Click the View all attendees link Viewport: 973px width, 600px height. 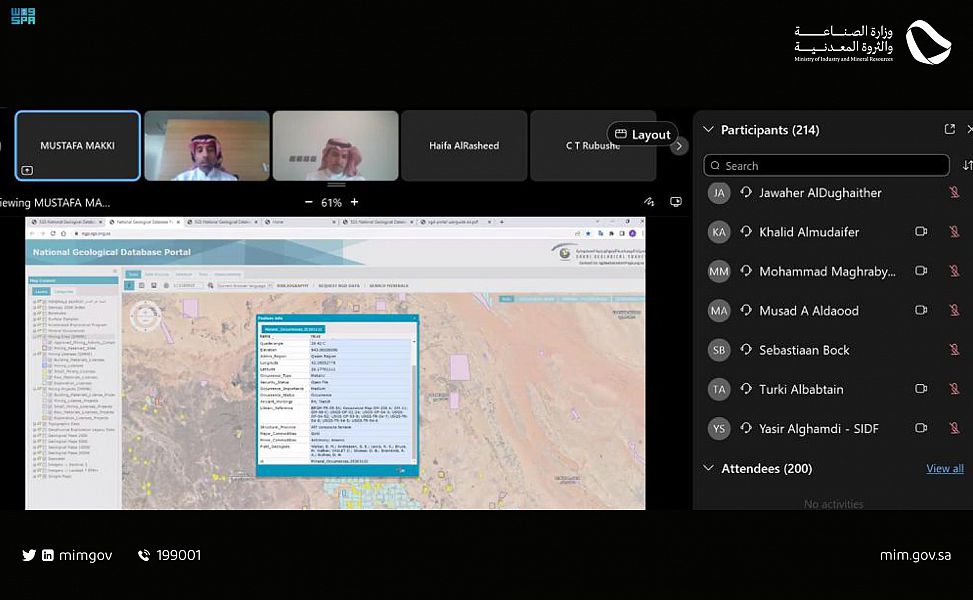(944, 468)
